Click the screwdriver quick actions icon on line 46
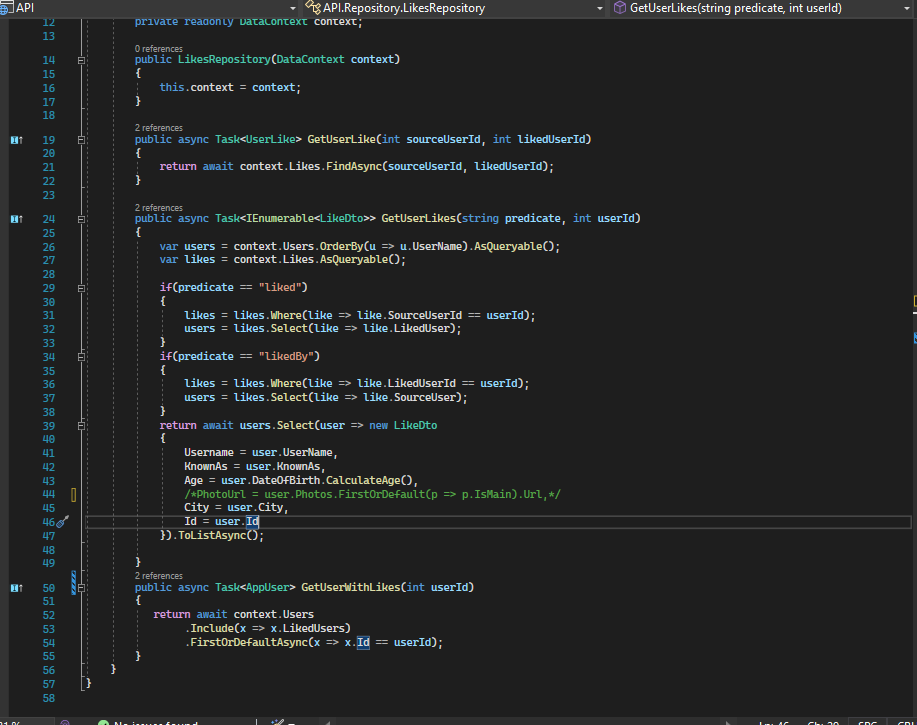The height and width of the screenshot is (725, 917). pyautogui.click(x=62, y=522)
